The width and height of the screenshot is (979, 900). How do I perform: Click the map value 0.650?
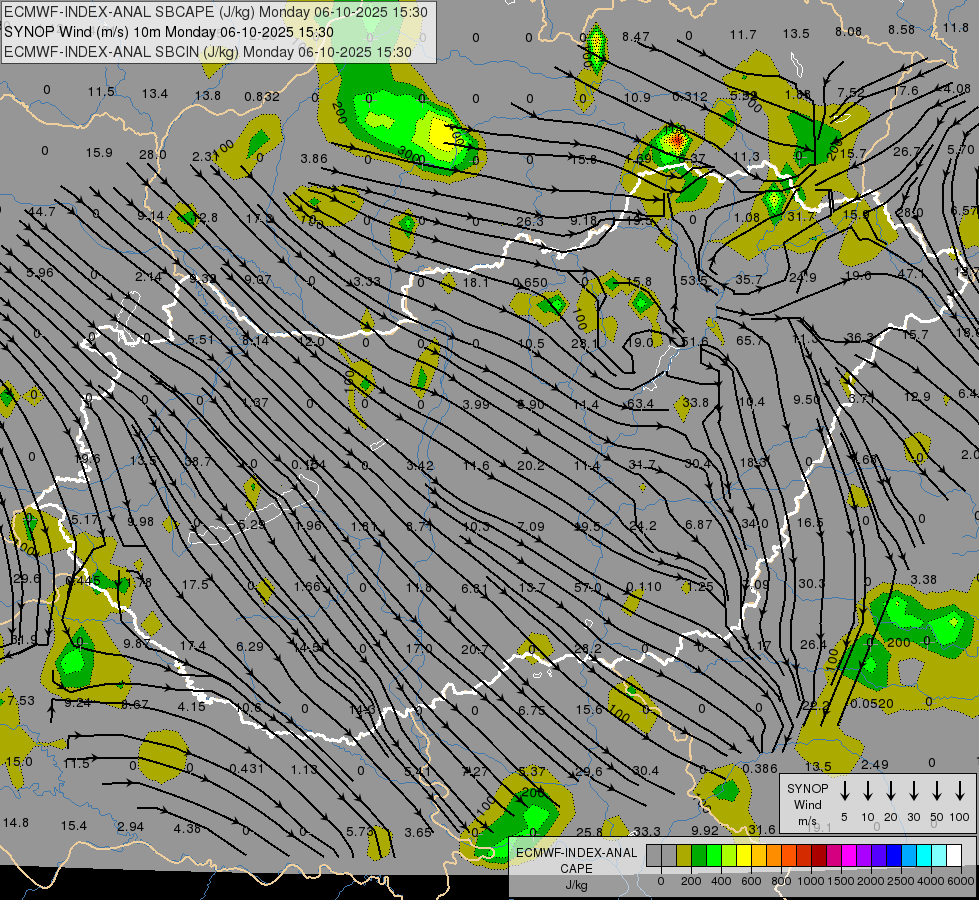point(529,282)
